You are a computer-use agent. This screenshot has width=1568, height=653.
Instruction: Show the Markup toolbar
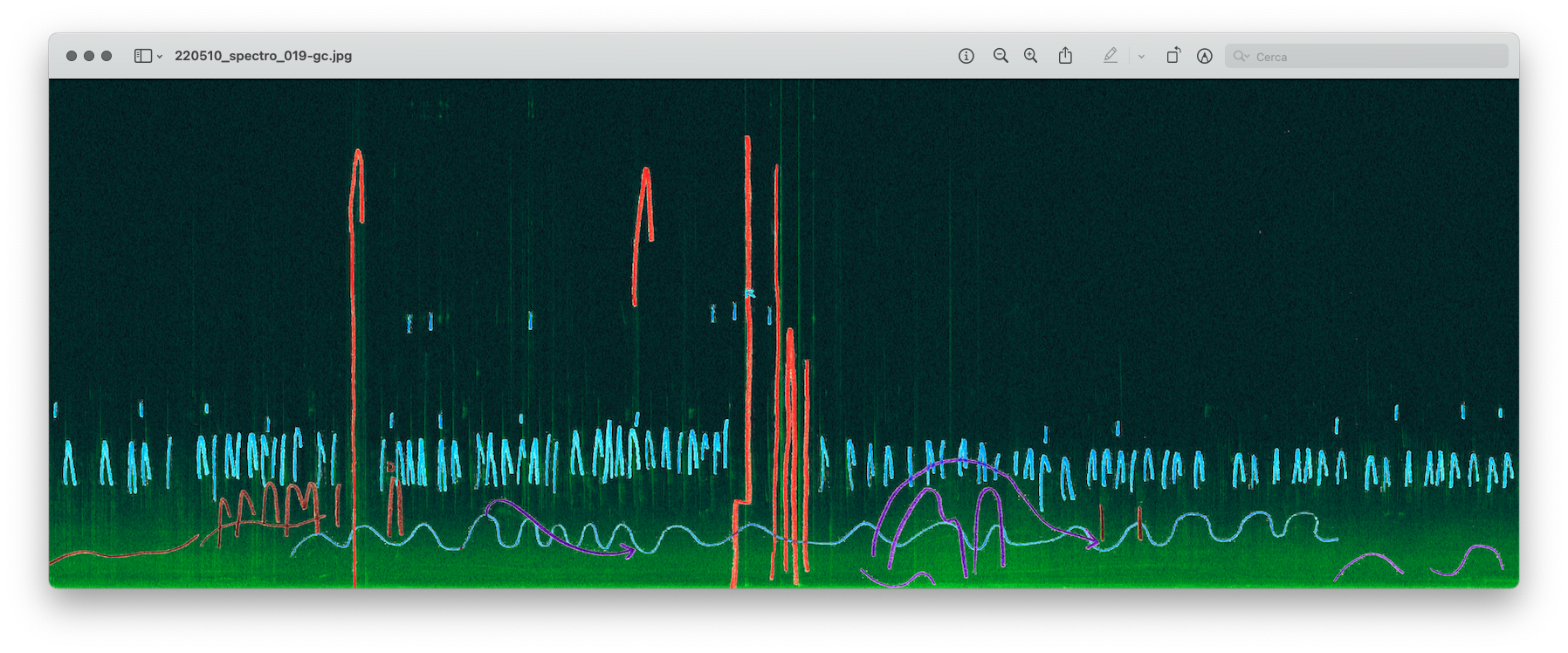tap(1205, 56)
